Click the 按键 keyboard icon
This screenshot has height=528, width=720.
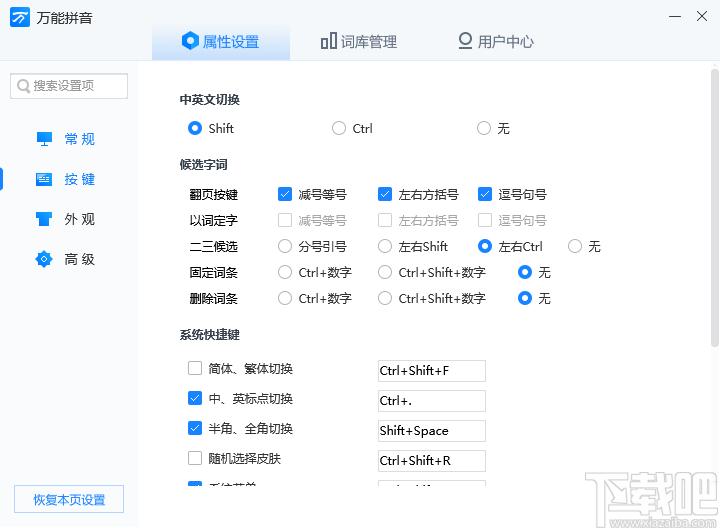coord(44,179)
